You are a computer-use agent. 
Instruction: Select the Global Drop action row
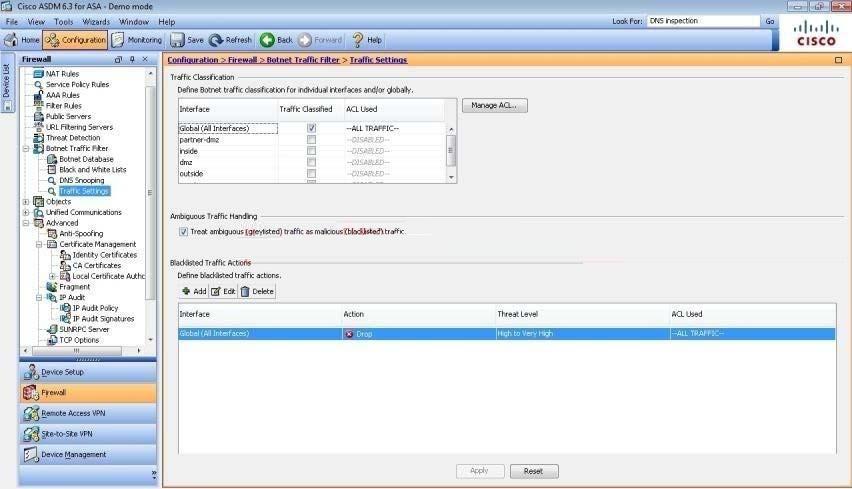(506, 334)
